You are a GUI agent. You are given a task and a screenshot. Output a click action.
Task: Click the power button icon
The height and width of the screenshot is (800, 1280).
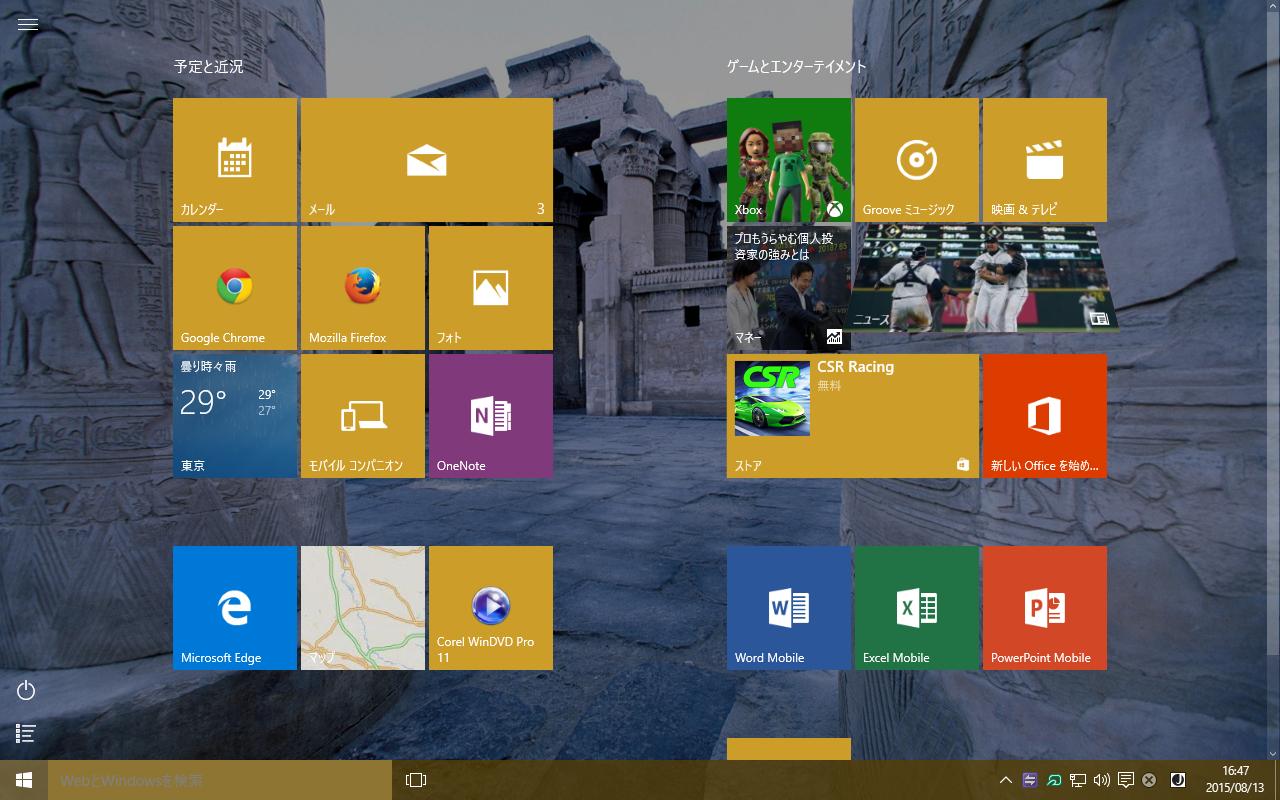pos(27,690)
